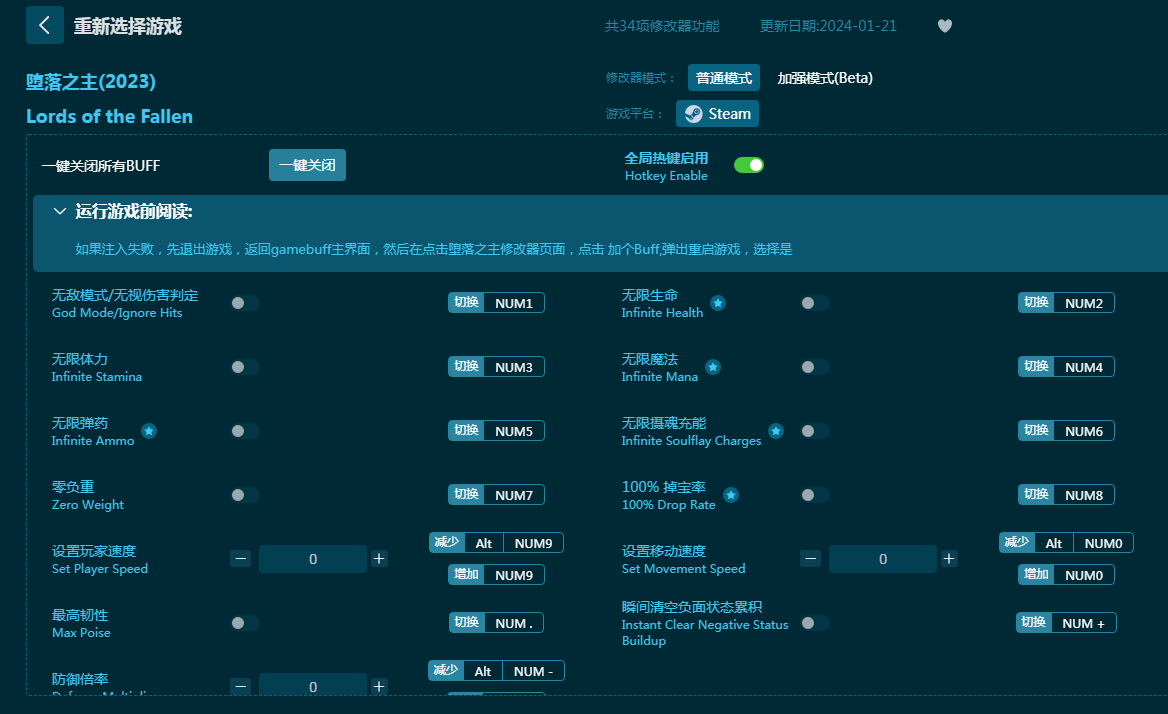This screenshot has height=714, width=1168.
Task: Click NUM1 hotkey for God Mode
Action: (496, 303)
